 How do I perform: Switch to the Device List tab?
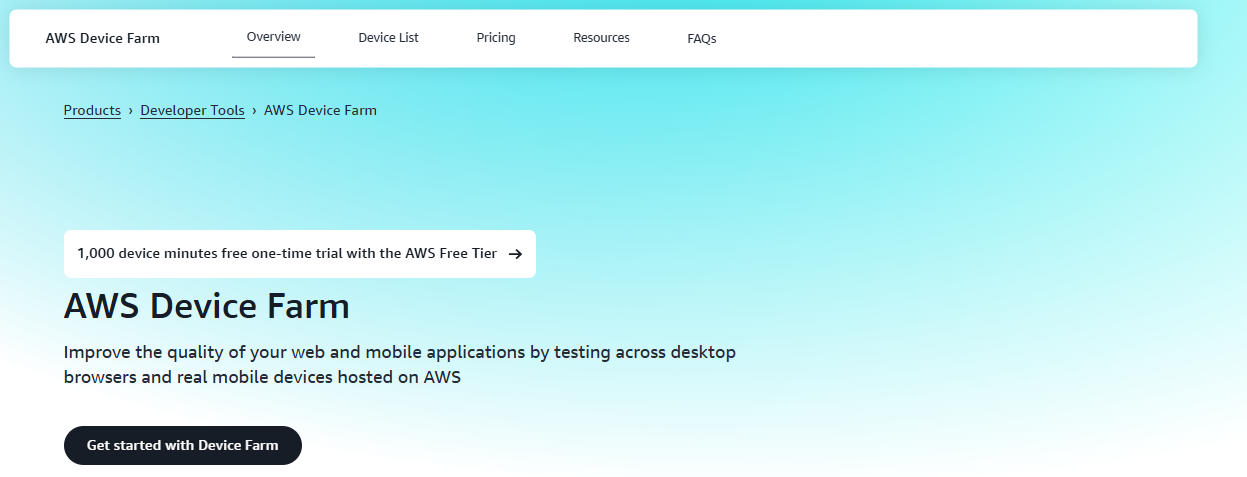coord(388,38)
